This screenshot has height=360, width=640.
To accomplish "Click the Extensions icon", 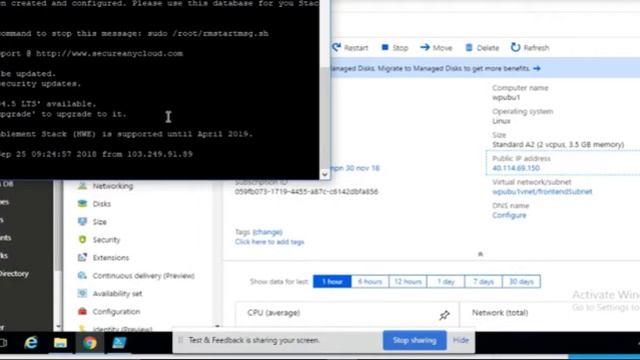I will coord(82,258).
